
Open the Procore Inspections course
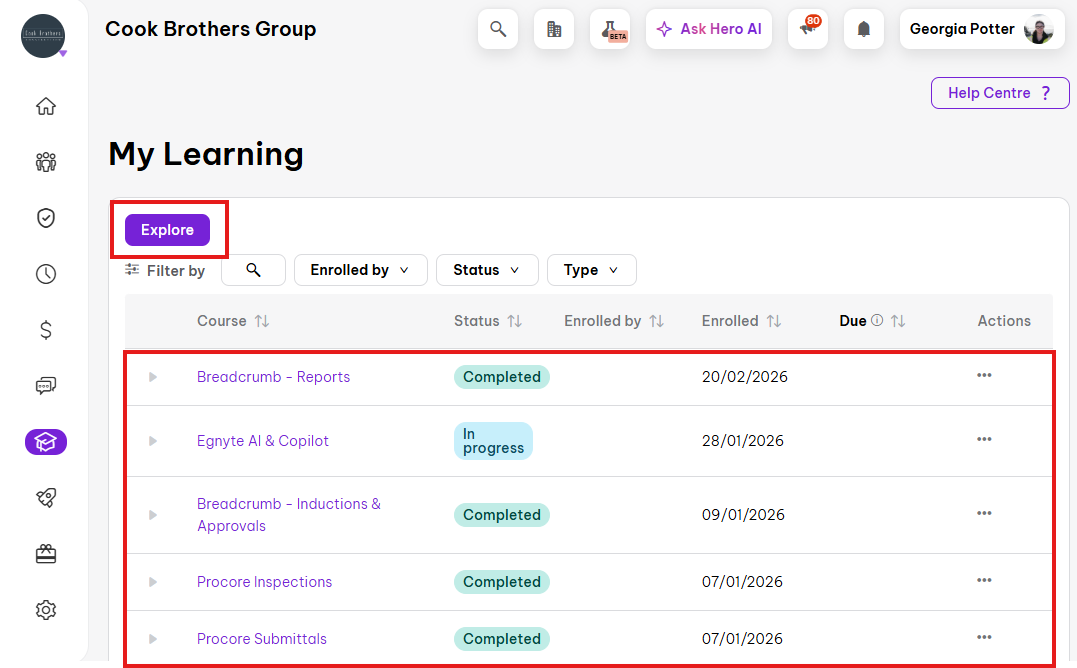(x=264, y=582)
